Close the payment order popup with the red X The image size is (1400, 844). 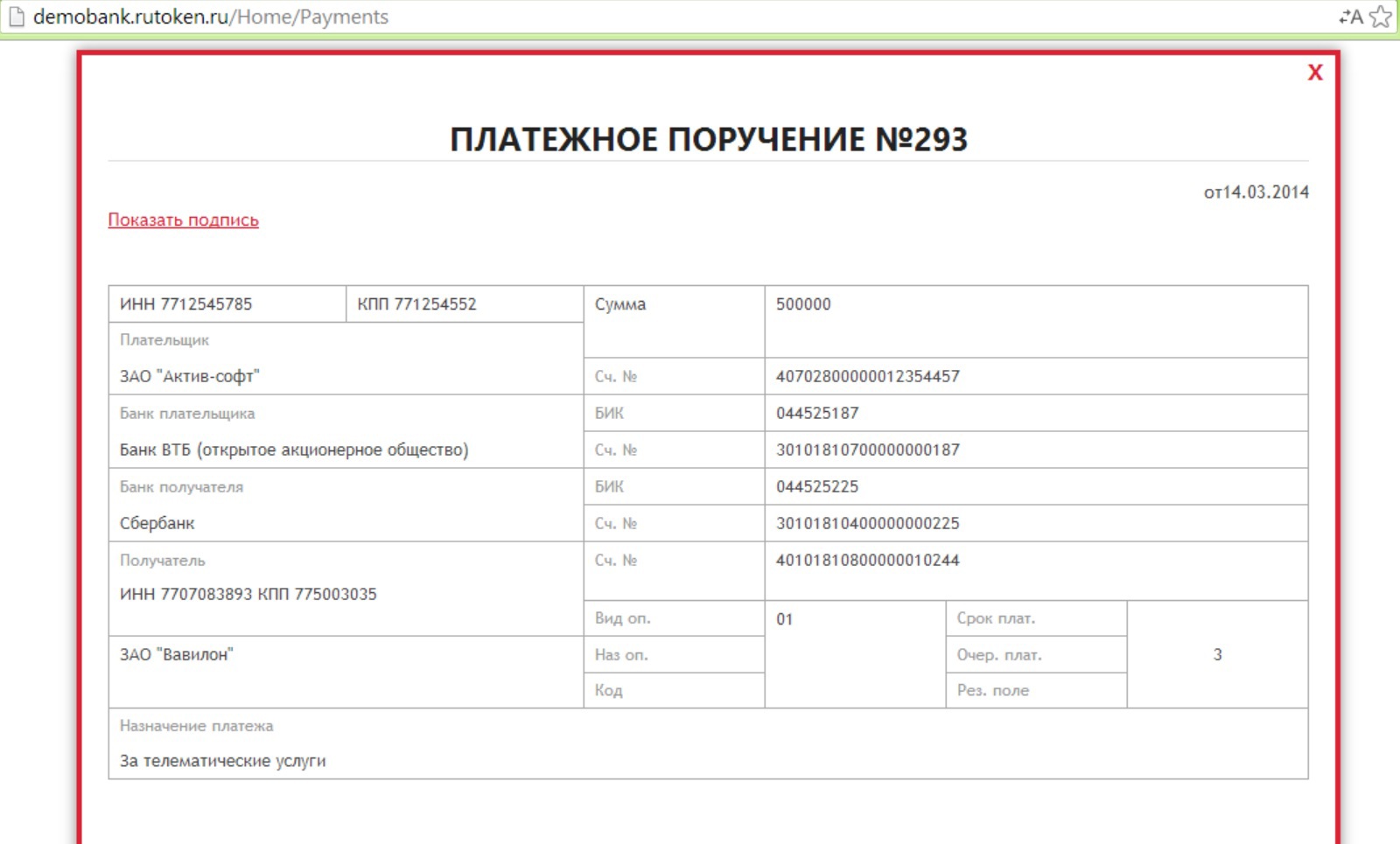(1315, 73)
